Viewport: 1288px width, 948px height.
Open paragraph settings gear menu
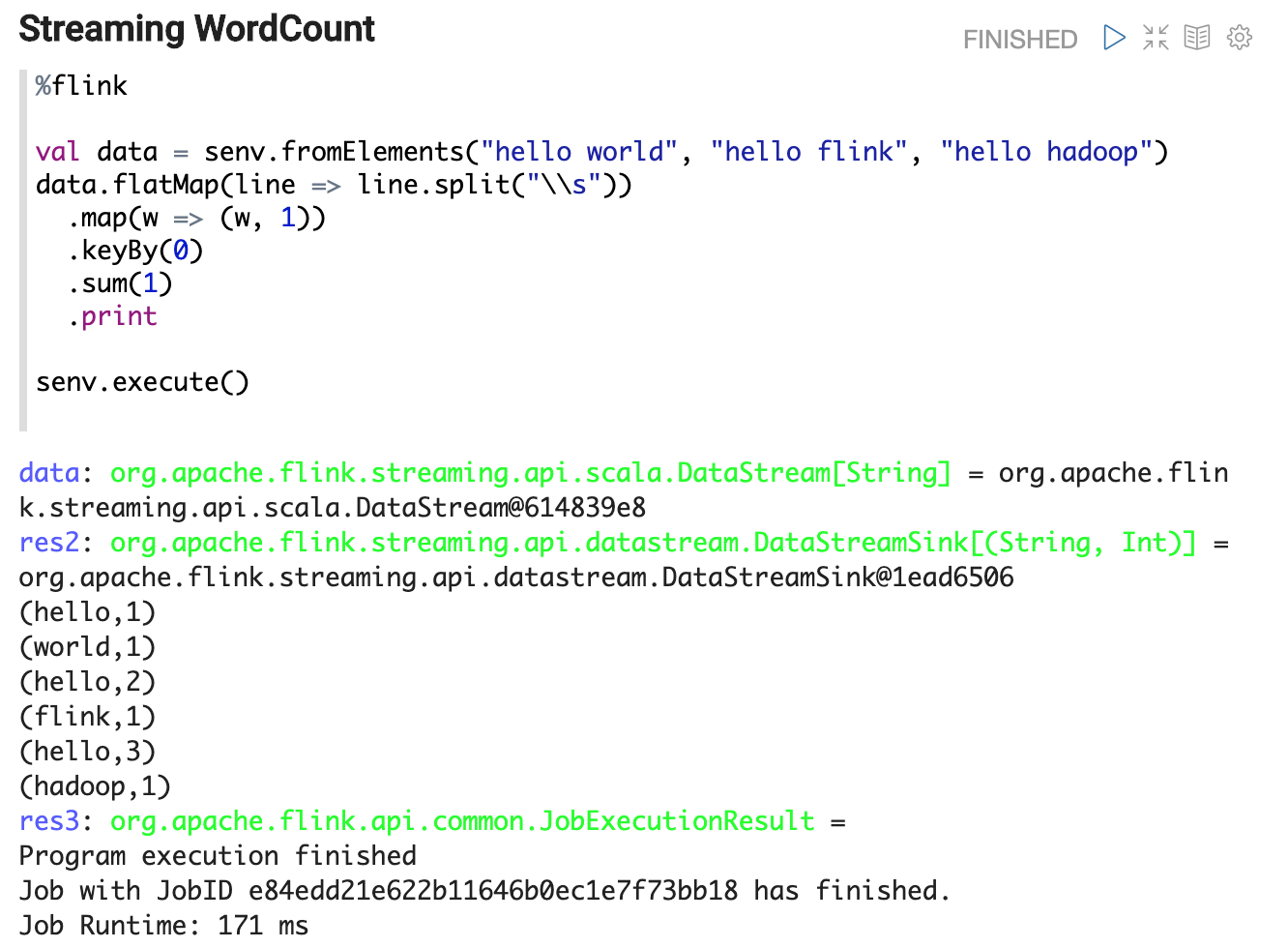point(1239,38)
